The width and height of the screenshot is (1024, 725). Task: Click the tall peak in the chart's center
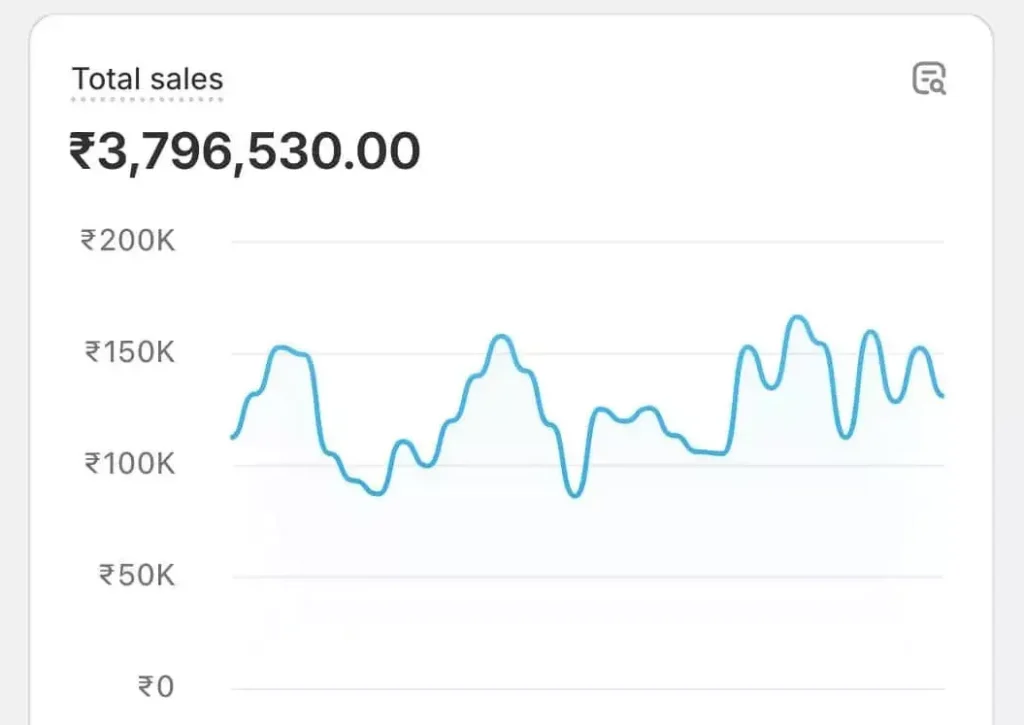coord(501,337)
